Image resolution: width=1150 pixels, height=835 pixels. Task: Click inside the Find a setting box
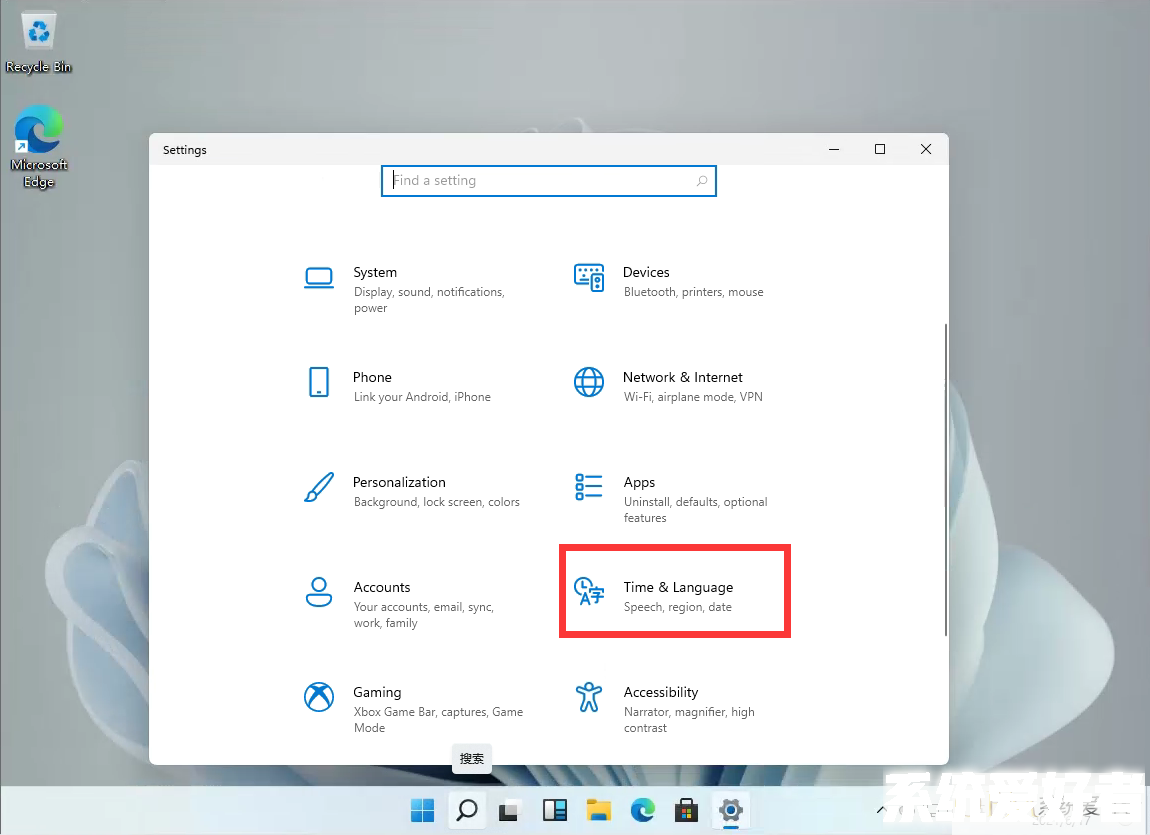[x=540, y=181]
